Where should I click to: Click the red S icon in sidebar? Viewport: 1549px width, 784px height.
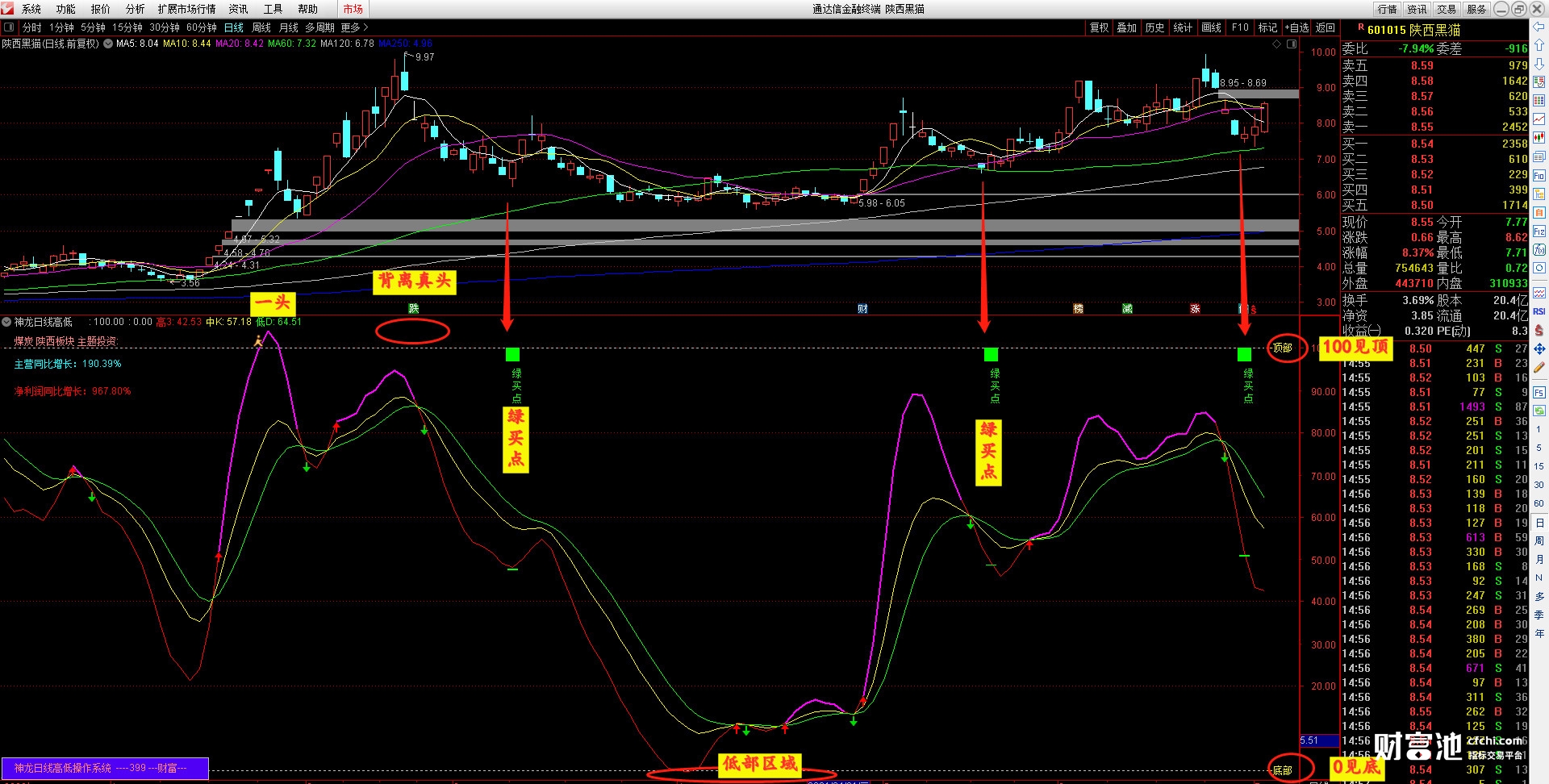point(1539,330)
